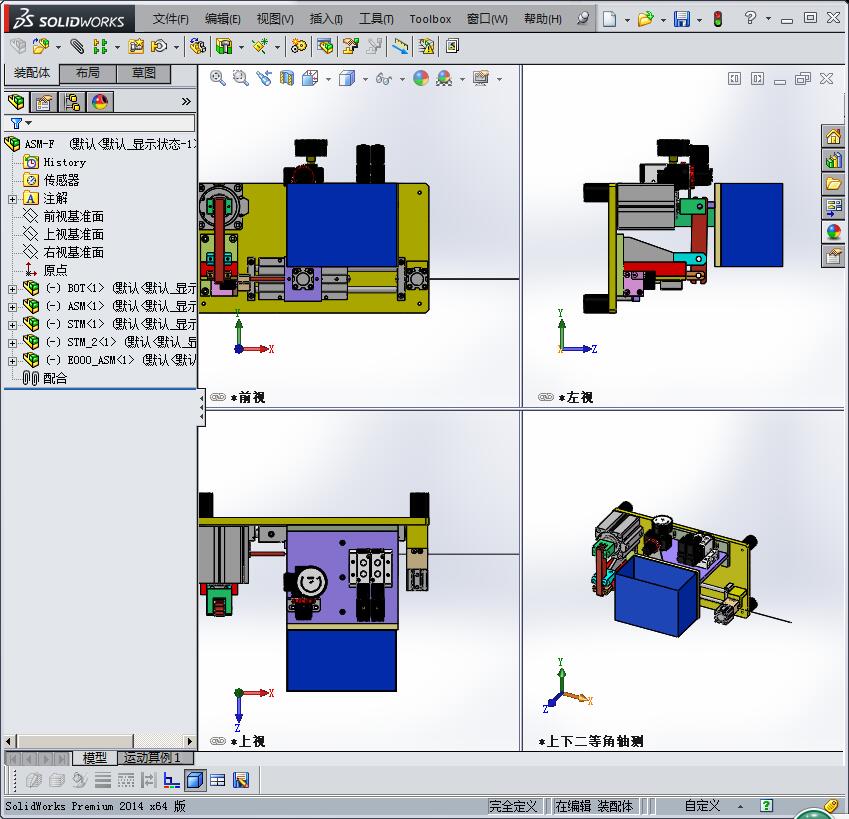The image size is (849, 819).
Task: Click the Reference Geometry icon in assembly toolbar
Action: click(260, 47)
